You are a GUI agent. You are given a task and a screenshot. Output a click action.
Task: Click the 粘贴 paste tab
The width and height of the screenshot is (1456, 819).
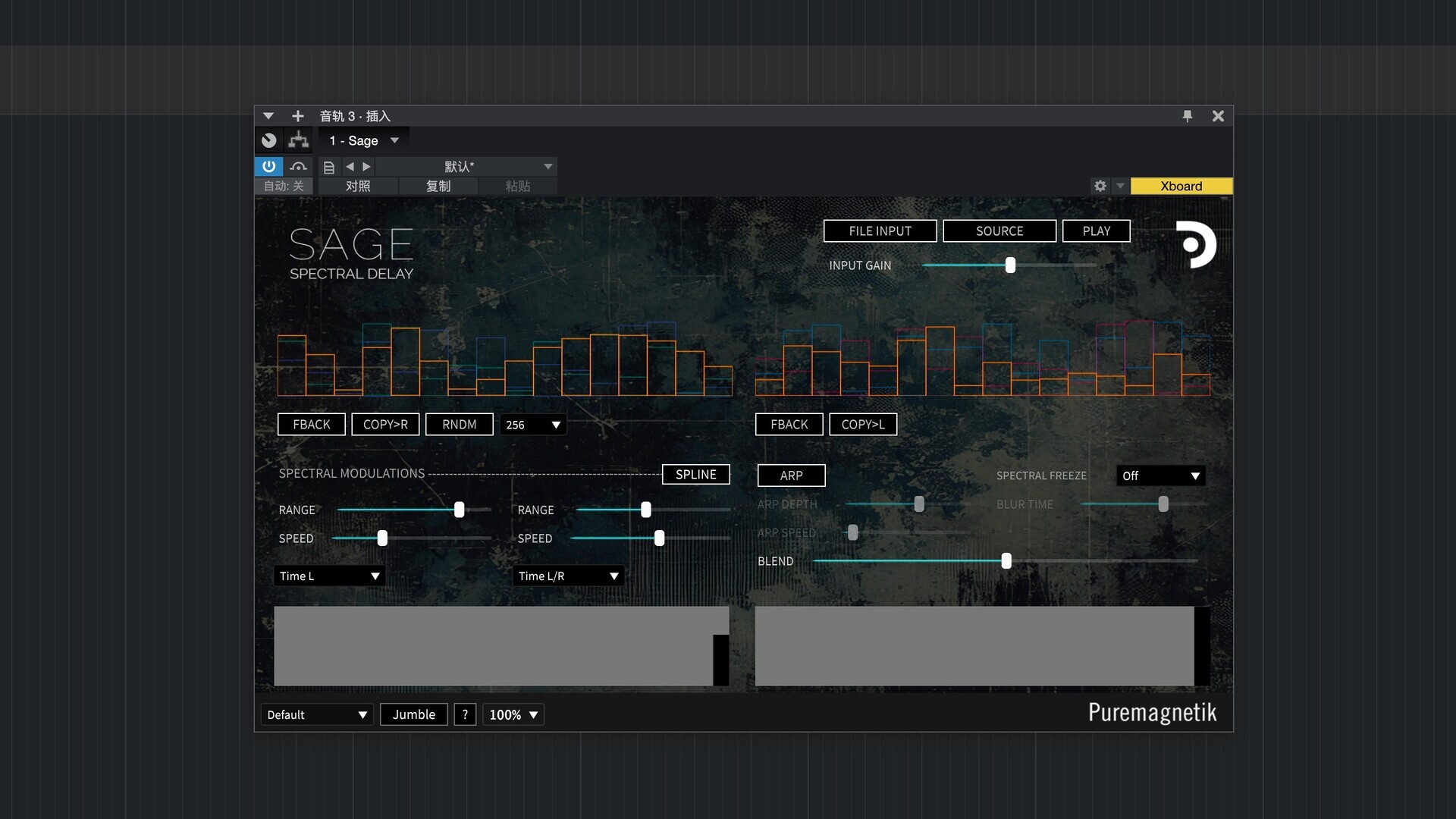(x=518, y=186)
